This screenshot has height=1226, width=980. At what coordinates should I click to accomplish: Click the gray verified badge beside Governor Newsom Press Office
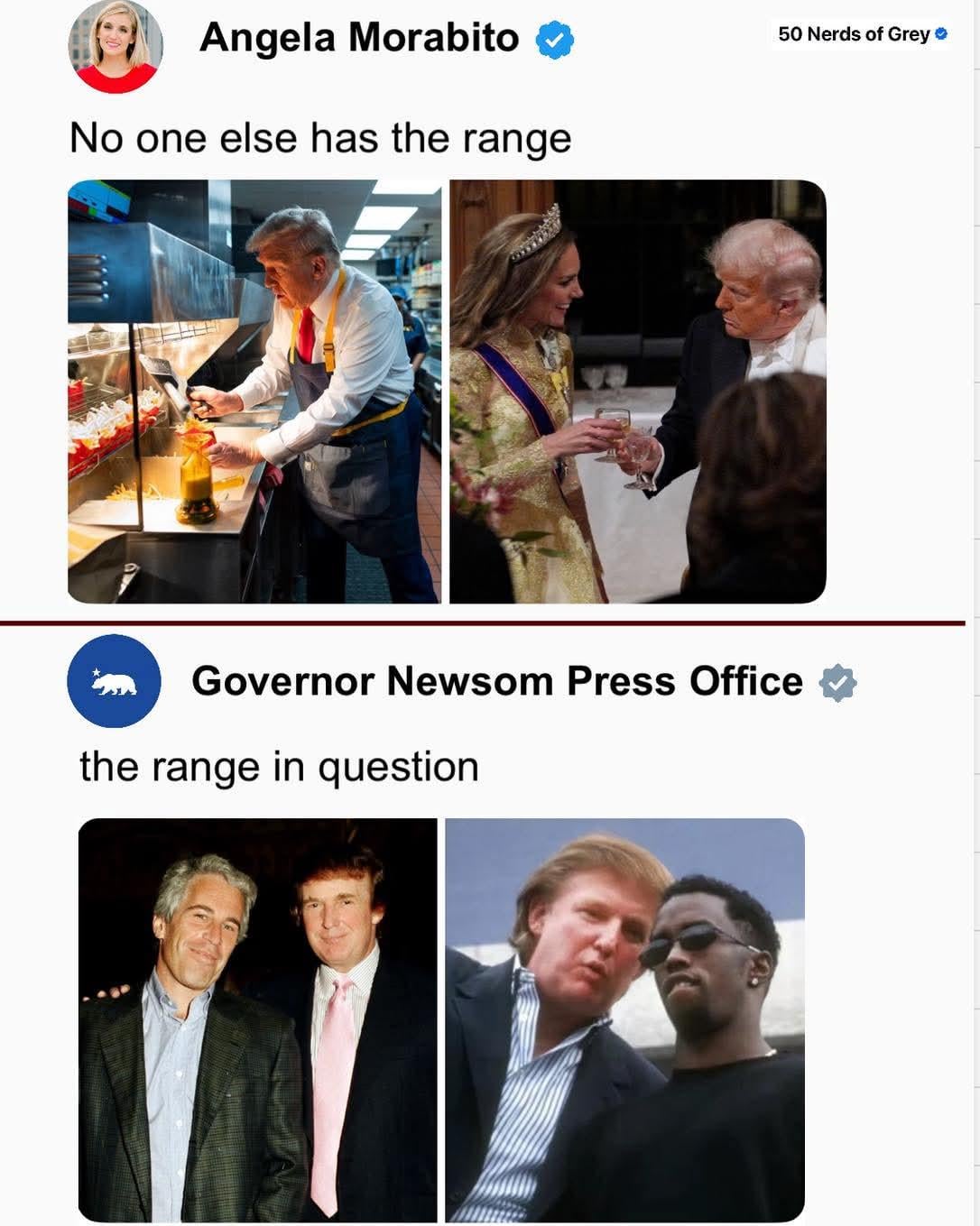click(x=837, y=683)
